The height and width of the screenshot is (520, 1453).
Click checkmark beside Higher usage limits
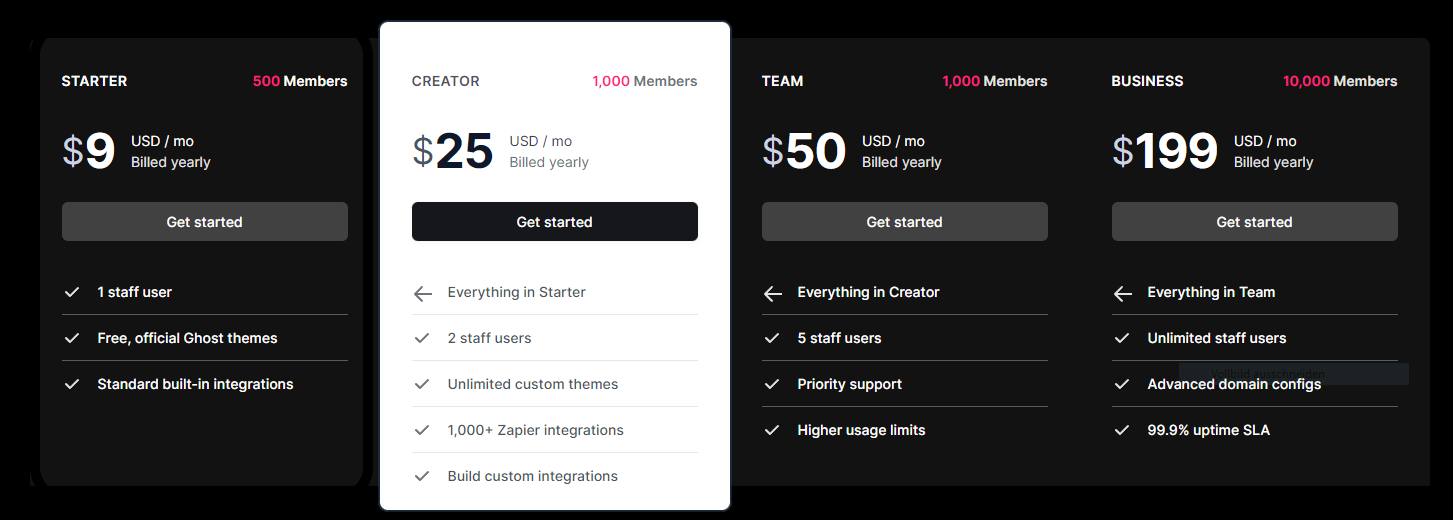pyautogui.click(x=772, y=430)
